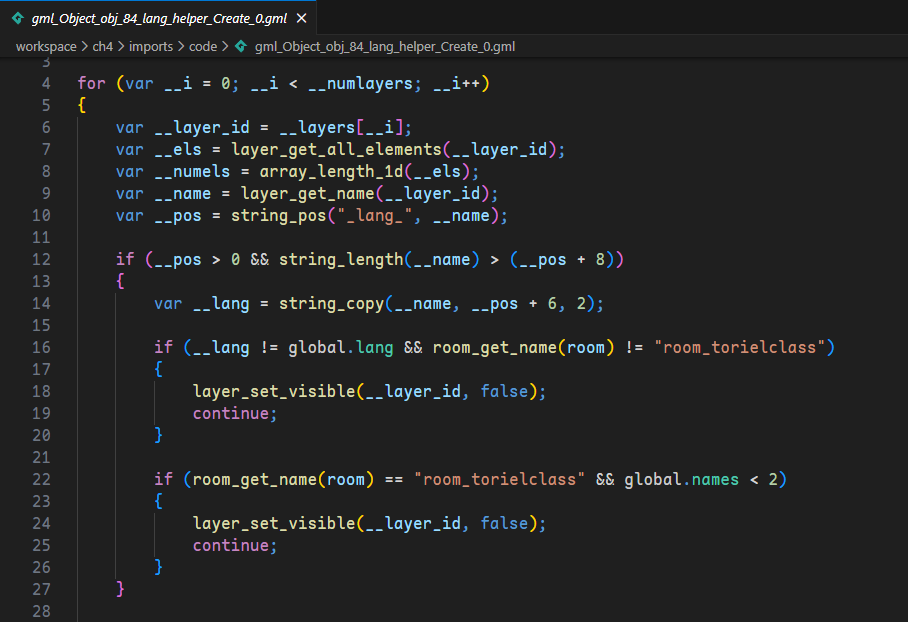908x622 pixels.
Task: Click 'string_copy' on line 14
Action: click(x=331, y=303)
